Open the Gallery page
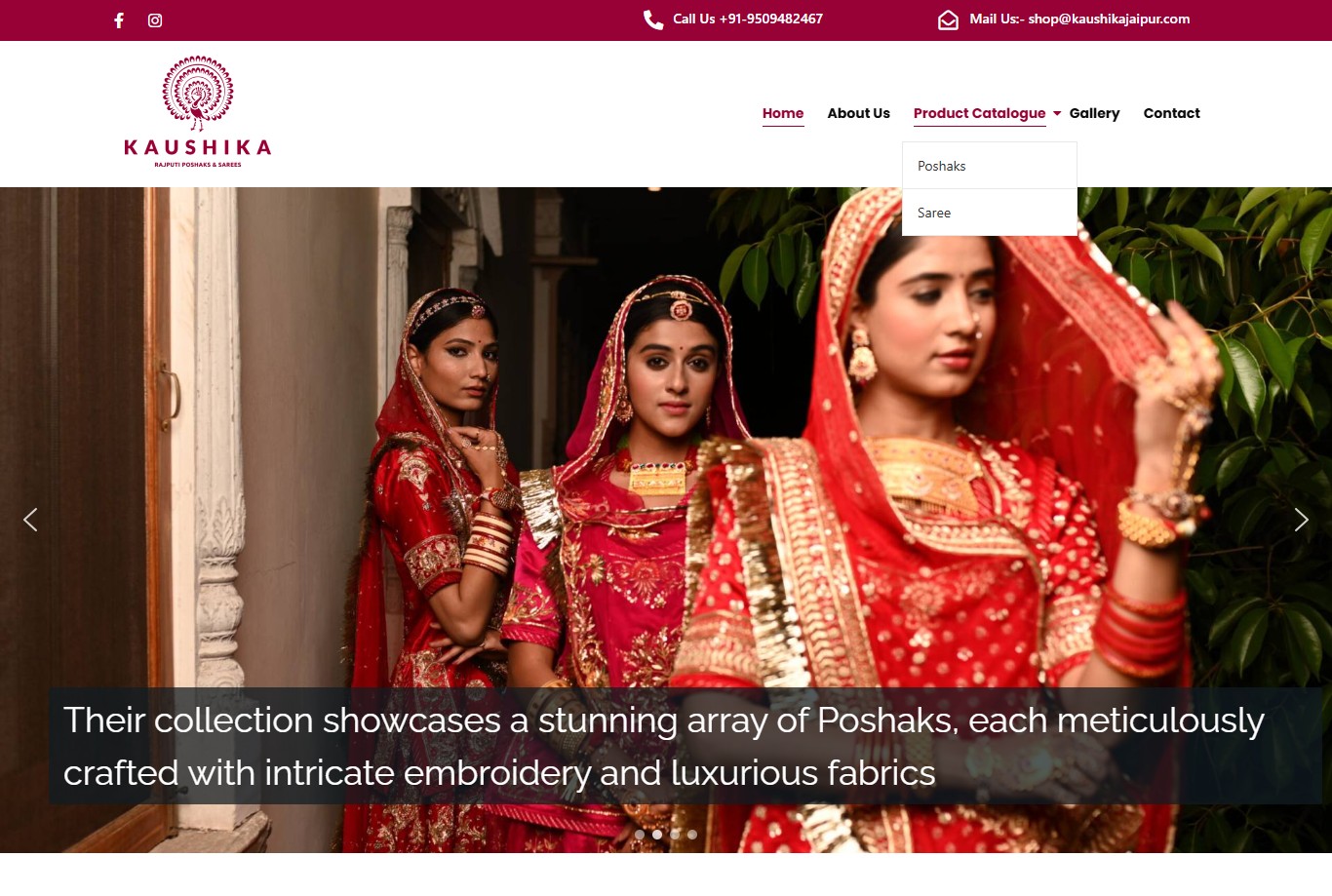This screenshot has width=1332, height=896. coord(1094,113)
